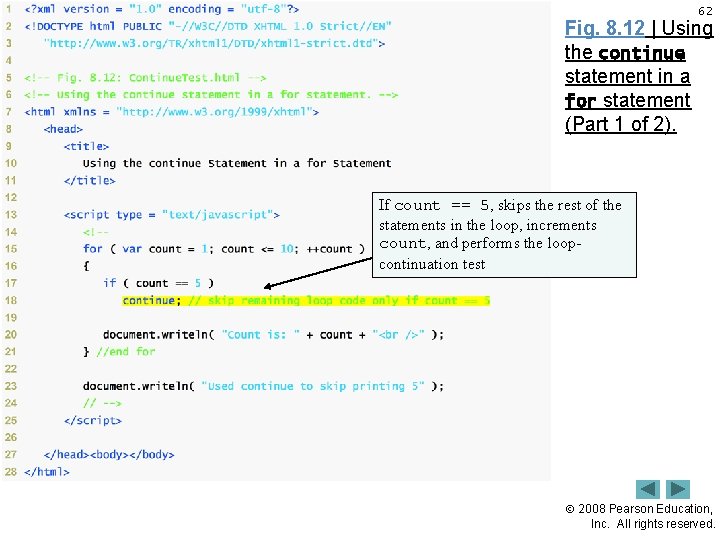Click the opening head tag
The height and width of the screenshot is (540, 720).
tap(63, 129)
